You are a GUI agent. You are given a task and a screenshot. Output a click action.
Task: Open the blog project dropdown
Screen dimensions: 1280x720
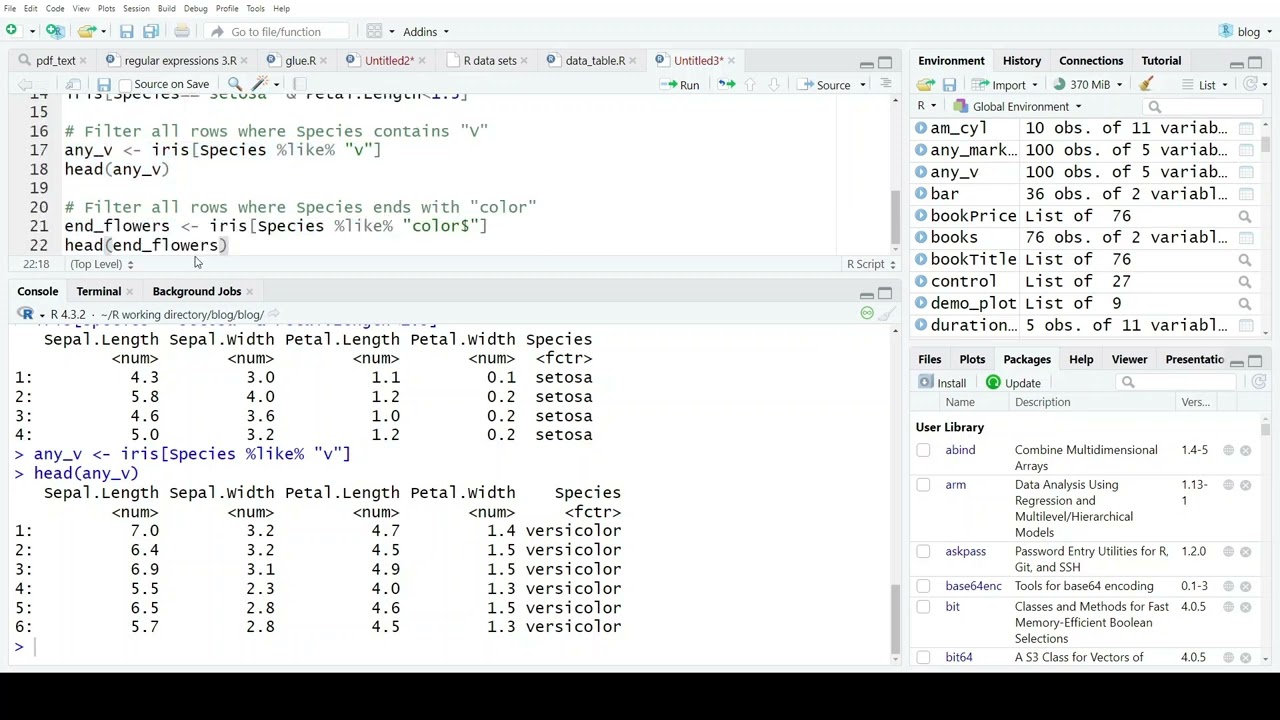(x=1248, y=31)
